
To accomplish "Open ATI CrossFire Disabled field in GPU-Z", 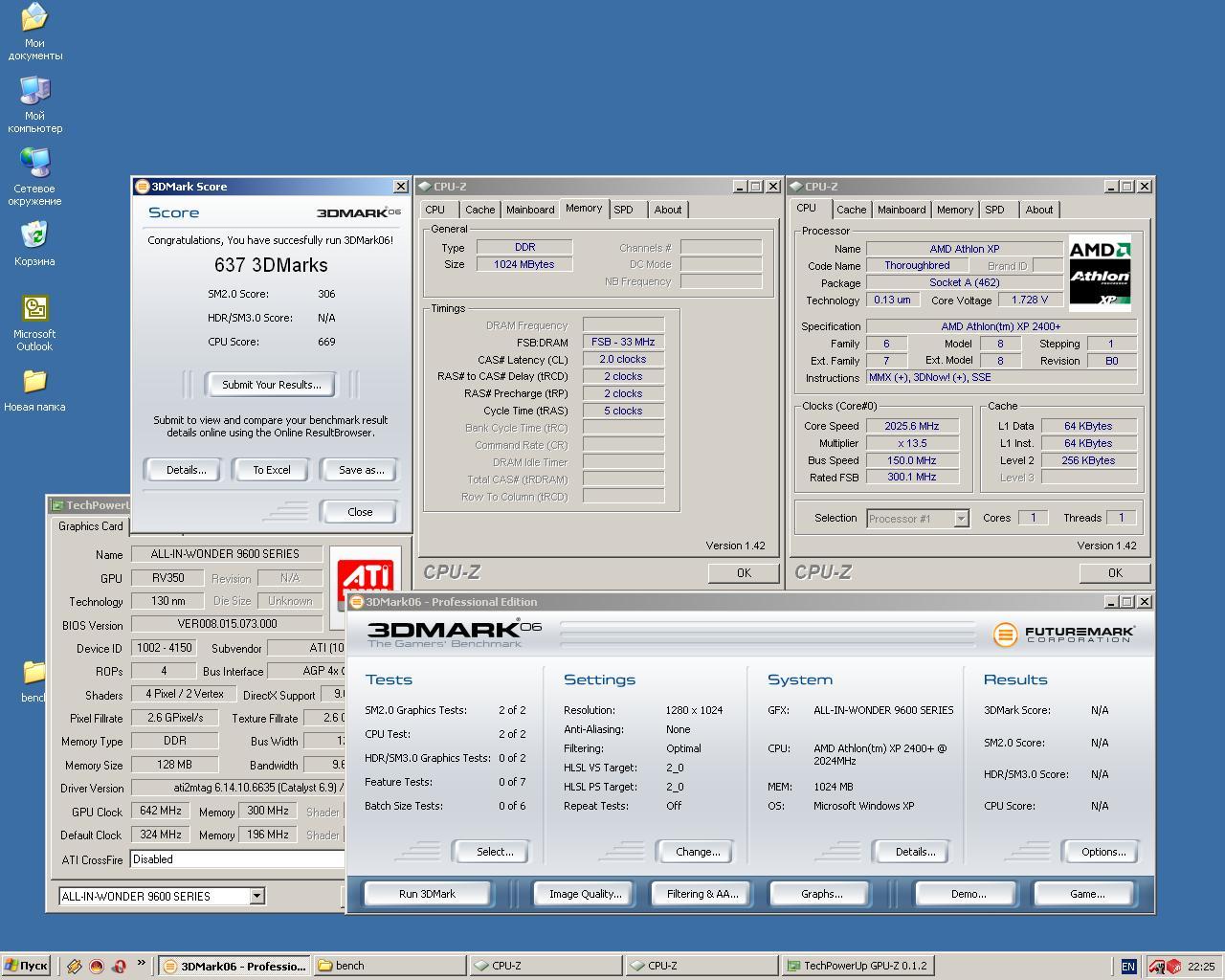I will click(237, 859).
